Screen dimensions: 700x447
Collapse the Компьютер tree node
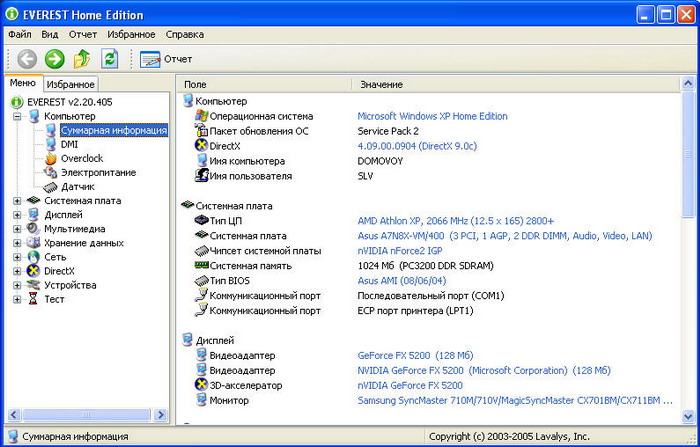(x=17, y=116)
